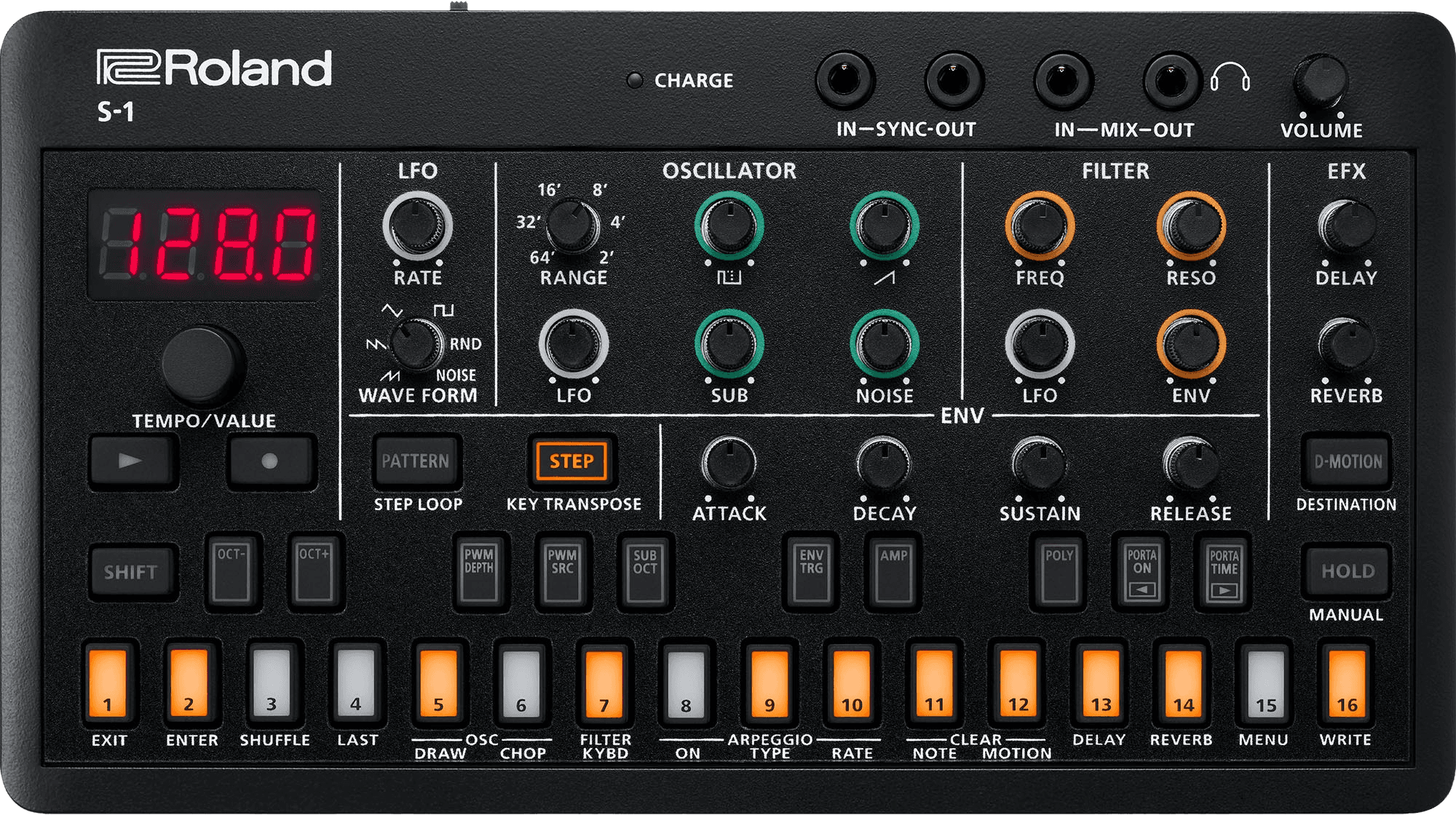Click step pad 15 labeled MENU
Image resolution: width=1456 pixels, height=815 pixels.
(x=1266, y=683)
